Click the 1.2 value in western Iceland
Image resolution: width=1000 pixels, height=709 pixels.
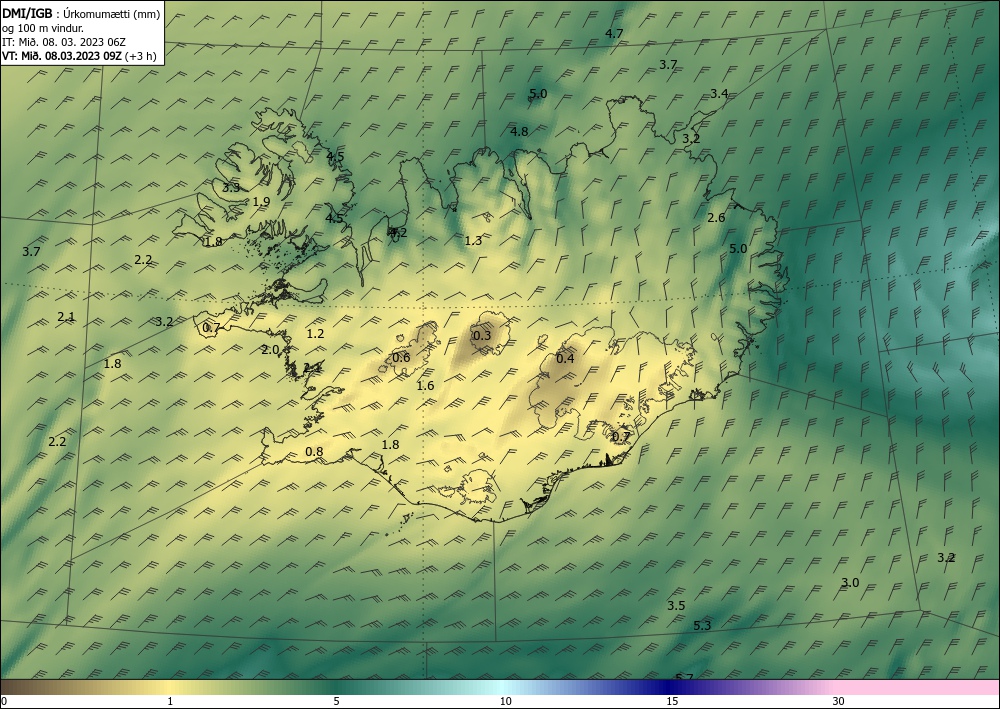315,333
